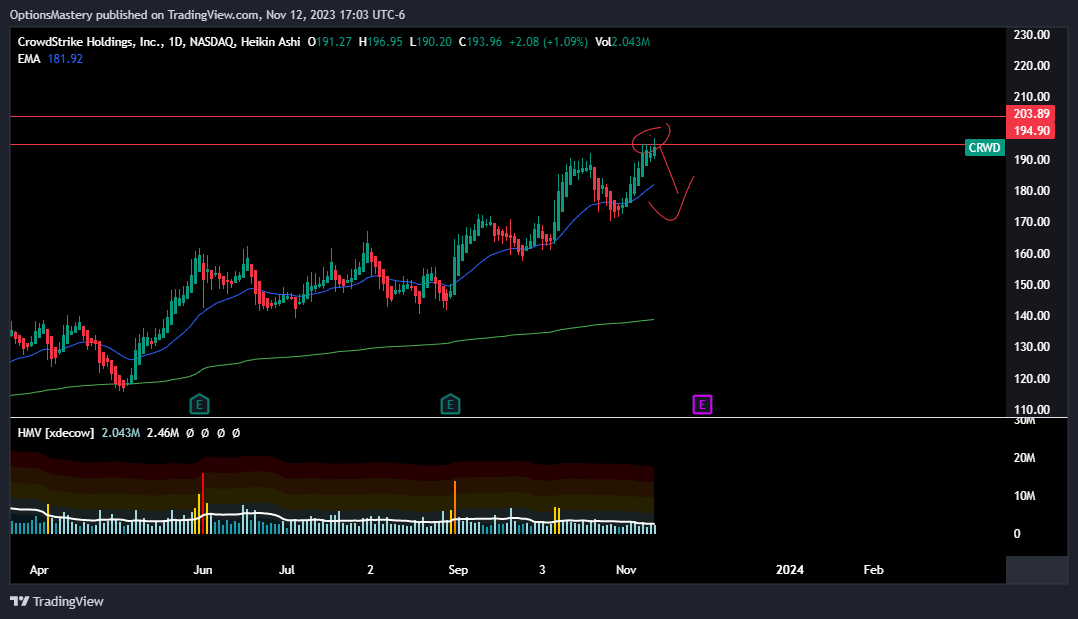1078x619 pixels.
Task: Click the Apr time axis label
Action: coord(39,569)
